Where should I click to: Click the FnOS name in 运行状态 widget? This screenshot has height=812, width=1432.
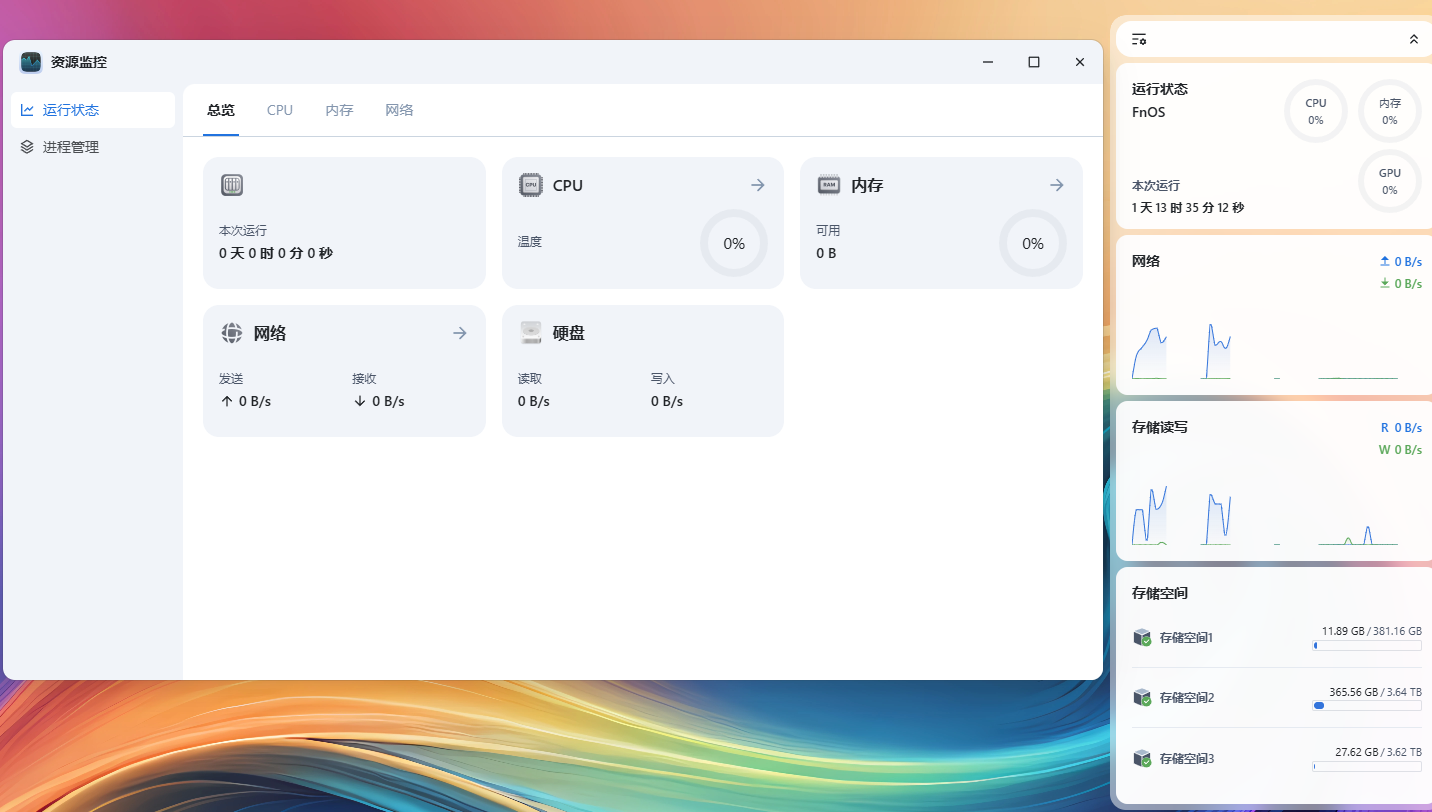[1148, 112]
